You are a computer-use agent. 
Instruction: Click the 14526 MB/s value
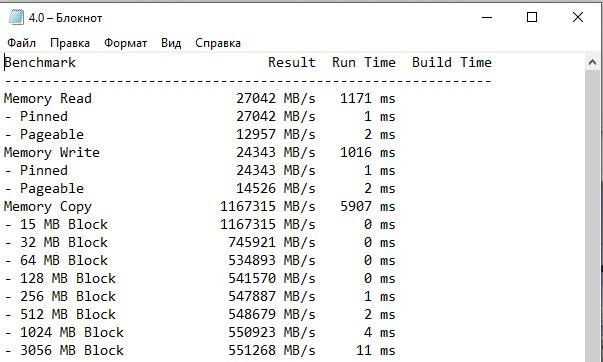coord(276,189)
